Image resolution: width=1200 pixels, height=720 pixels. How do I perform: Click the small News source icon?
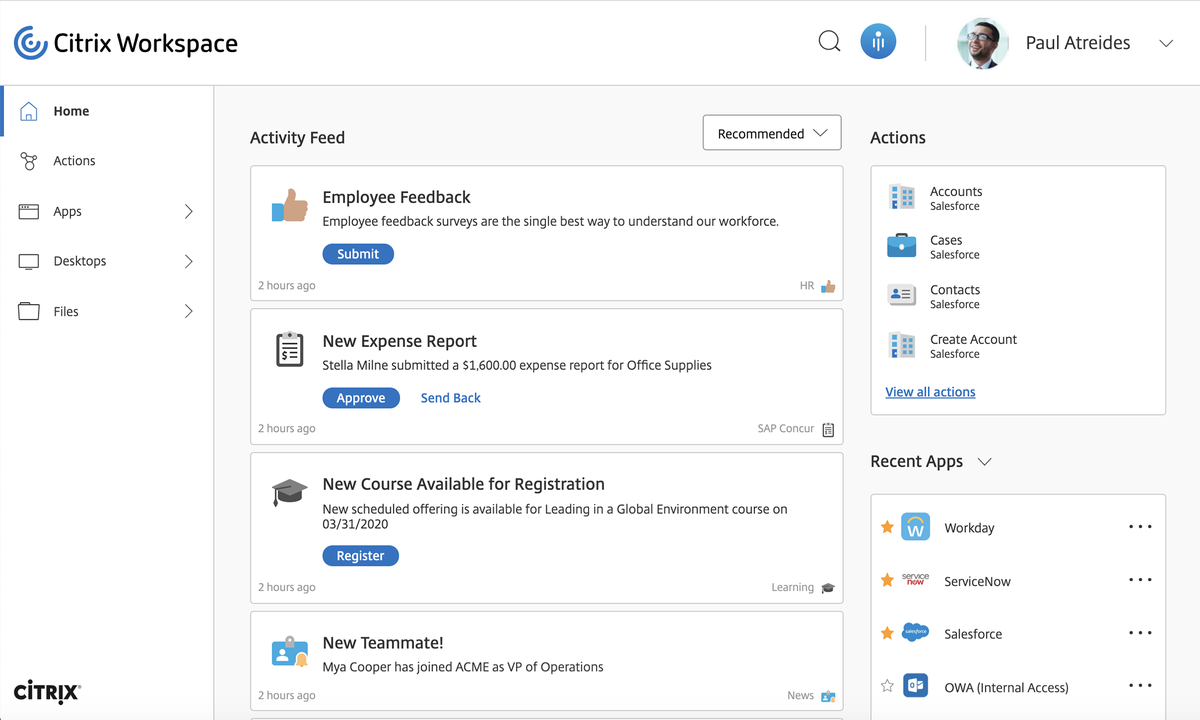click(828, 696)
